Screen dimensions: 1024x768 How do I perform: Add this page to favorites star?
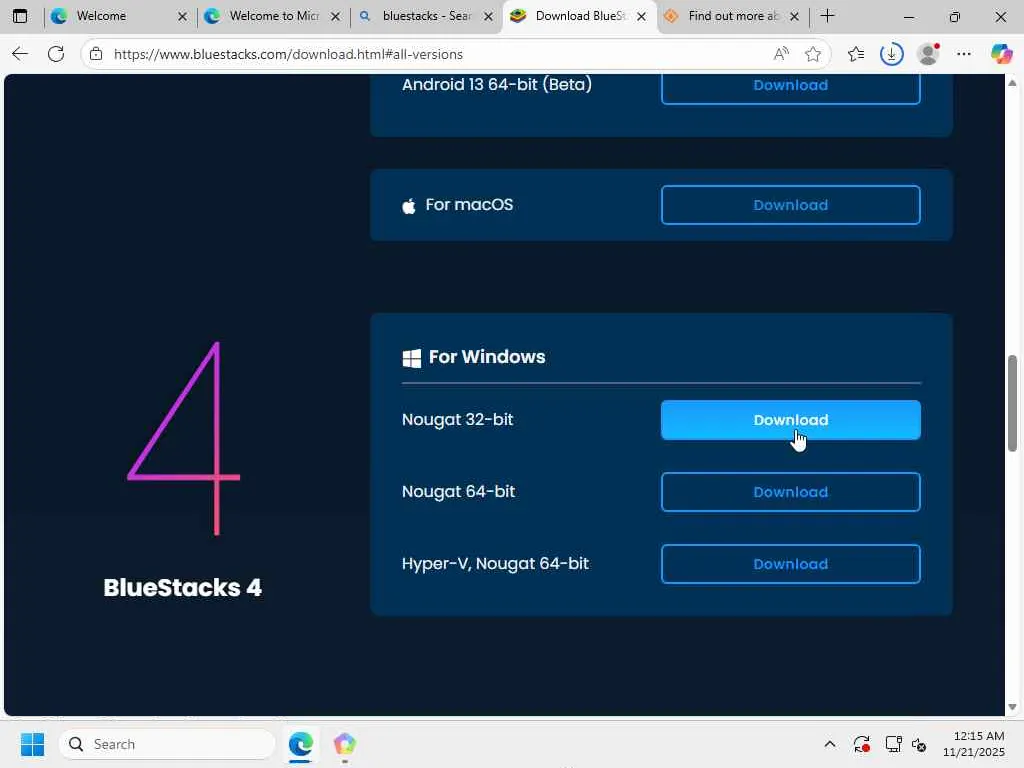812,54
